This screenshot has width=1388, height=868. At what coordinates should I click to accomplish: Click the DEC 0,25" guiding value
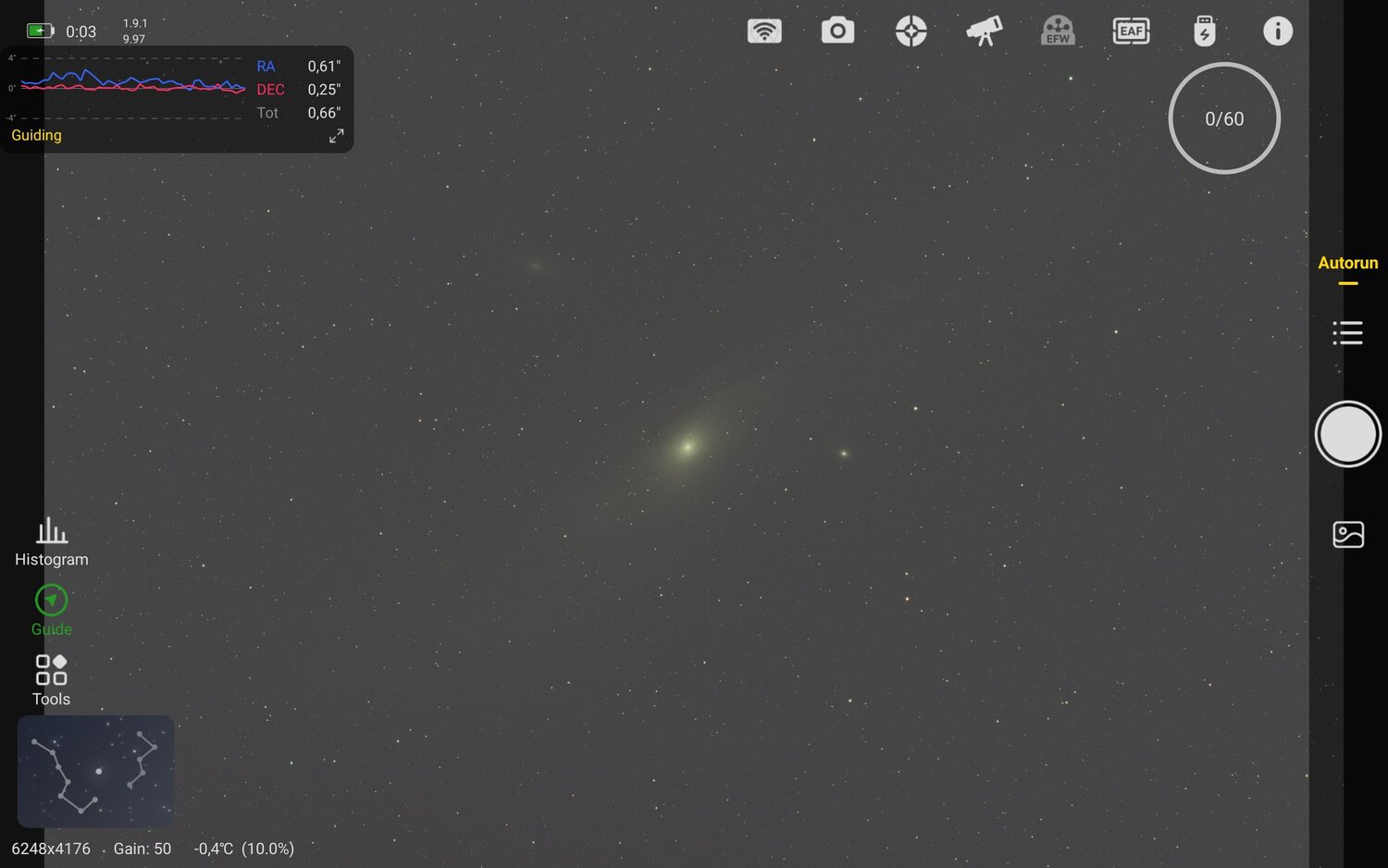point(299,90)
